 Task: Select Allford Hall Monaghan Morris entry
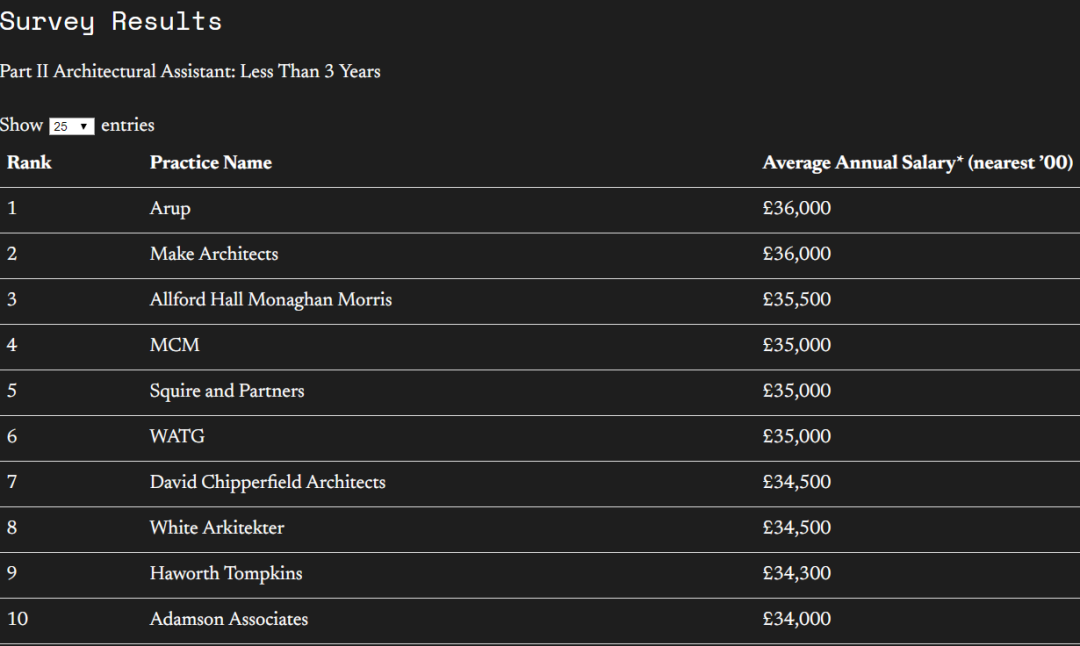[540, 300]
